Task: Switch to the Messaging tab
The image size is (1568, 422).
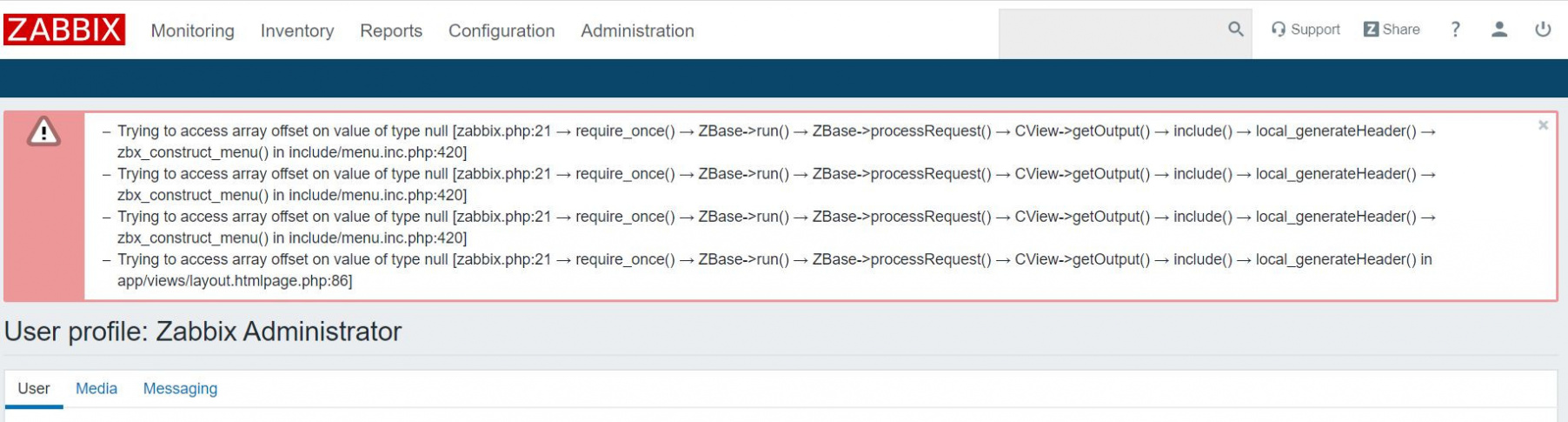Action: [180, 389]
